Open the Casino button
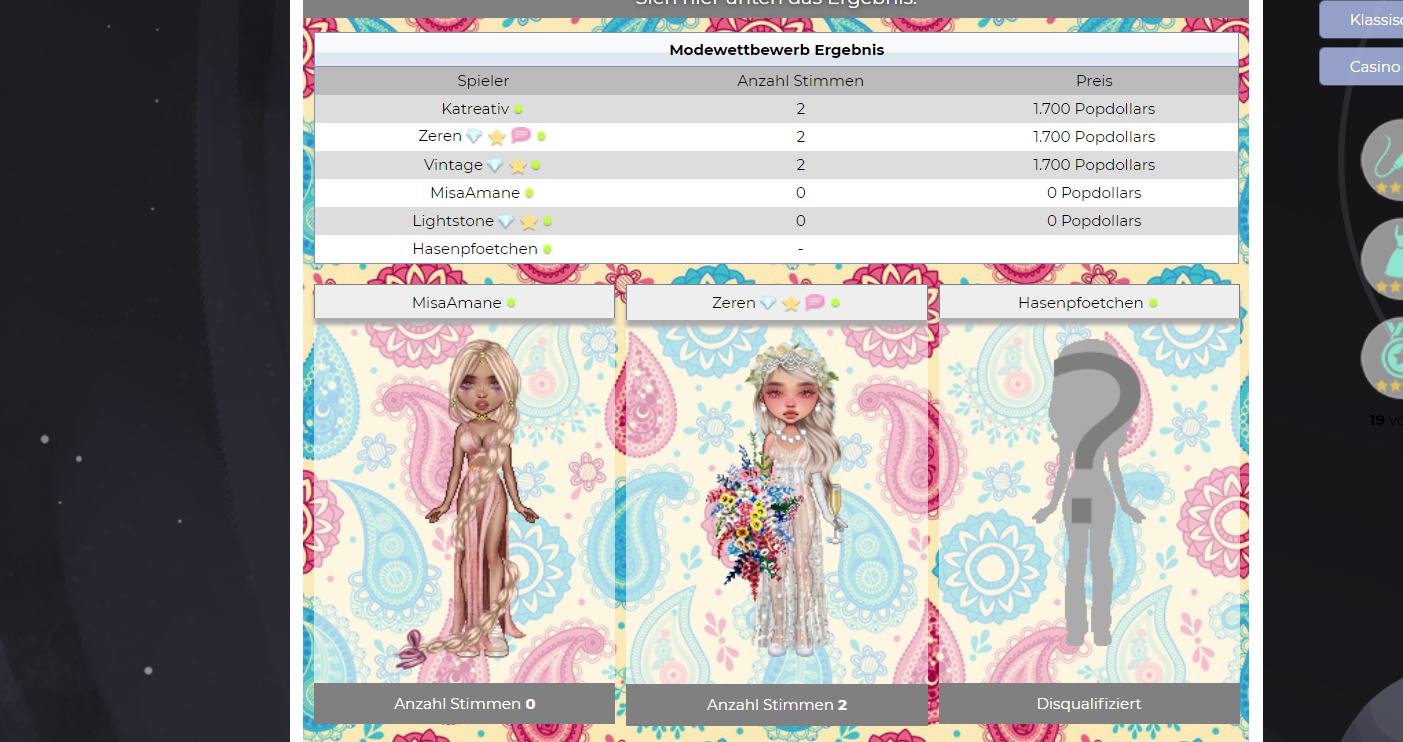 coord(1361,66)
